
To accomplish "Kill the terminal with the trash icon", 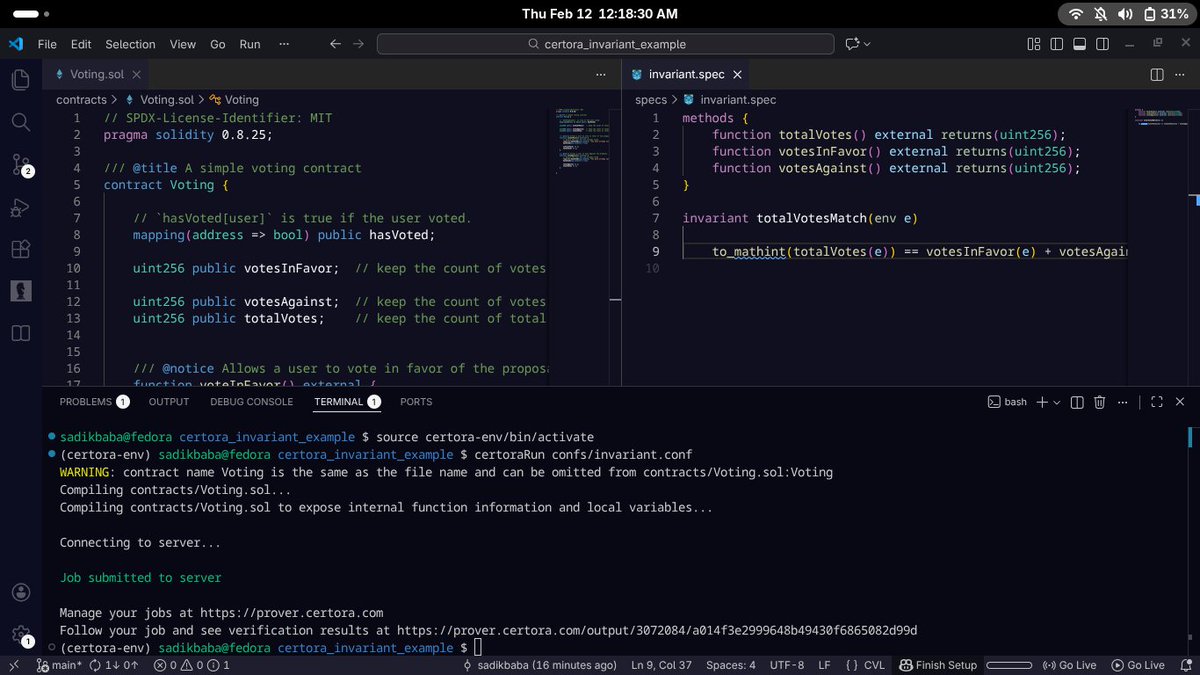I will tap(1100, 402).
